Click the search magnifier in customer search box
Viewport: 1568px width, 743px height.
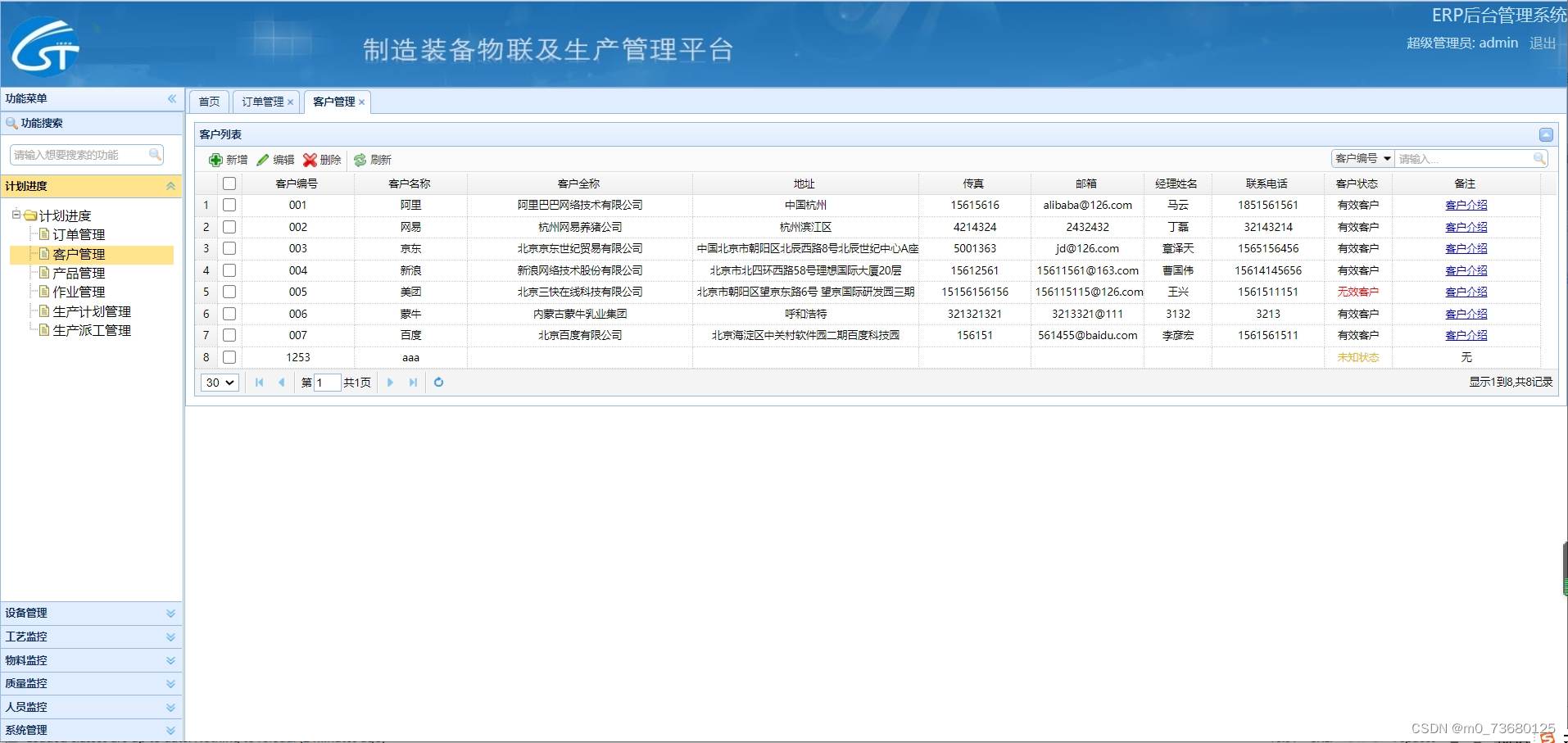tap(1539, 158)
